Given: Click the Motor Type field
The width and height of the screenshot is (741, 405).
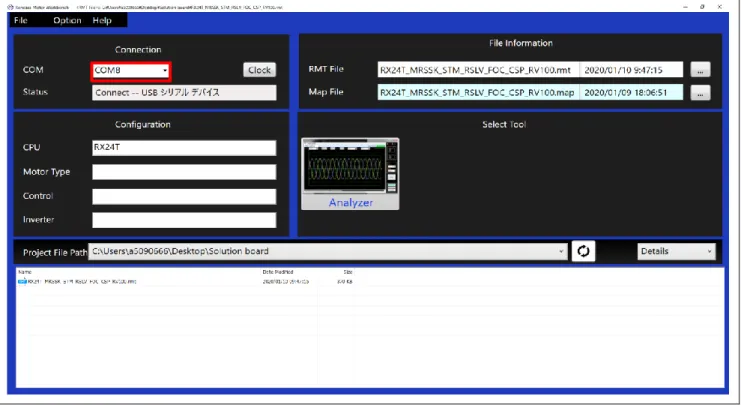Looking at the screenshot, I should [184, 172].
